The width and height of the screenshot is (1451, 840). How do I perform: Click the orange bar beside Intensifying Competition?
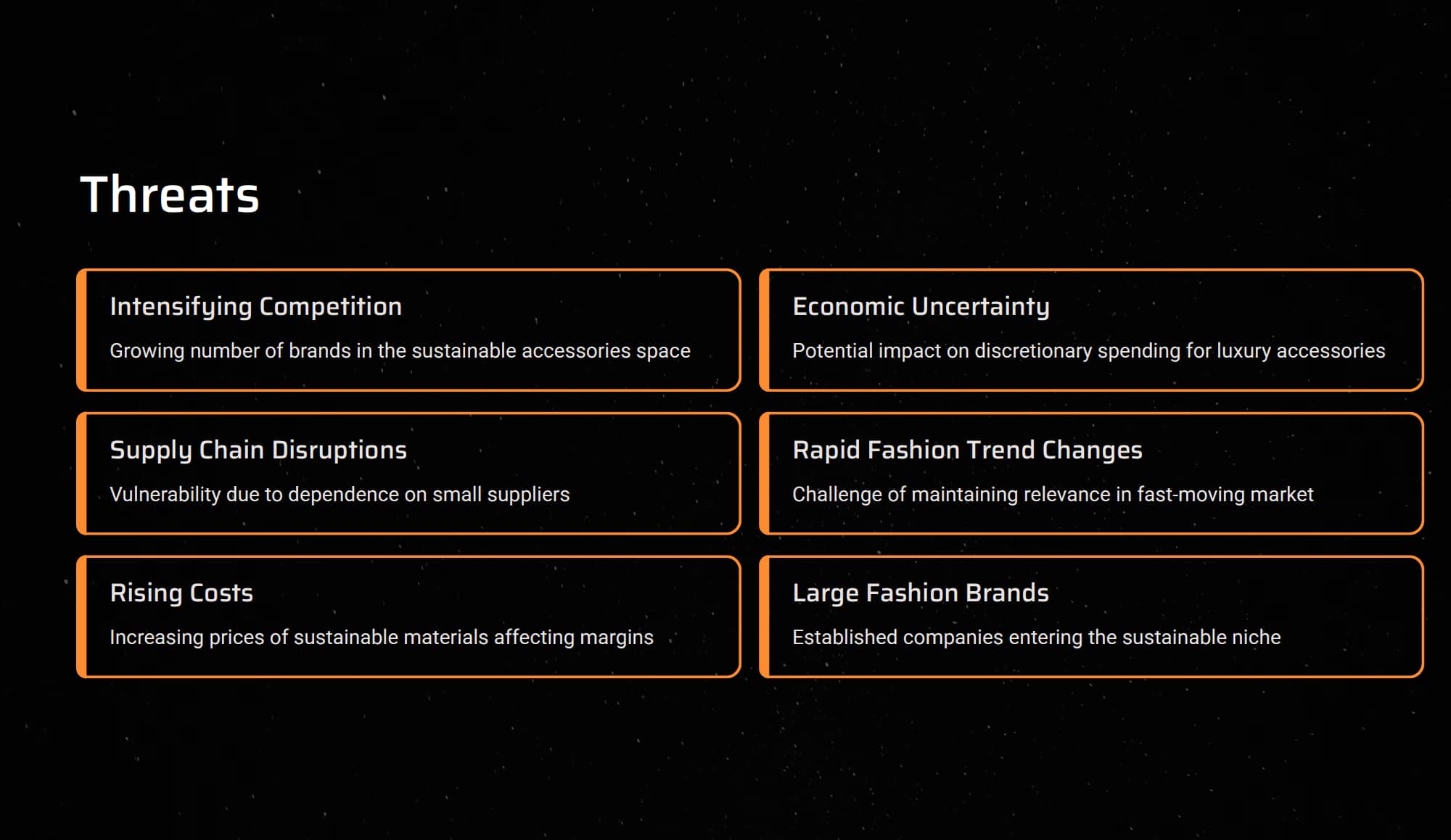pyautogui.click(x=82, y=330)
